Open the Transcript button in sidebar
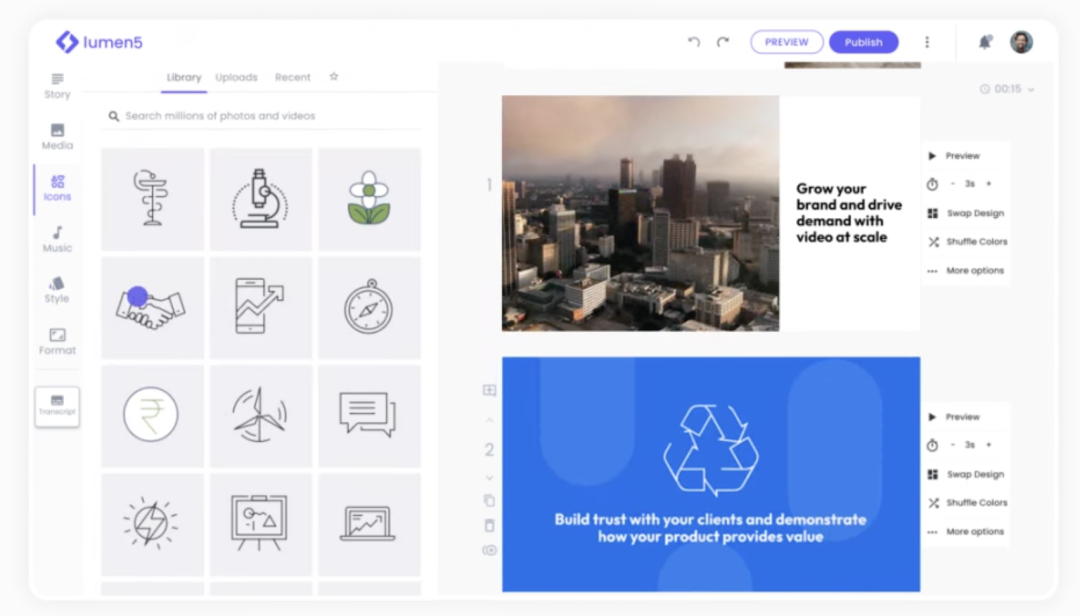Screen dimensions: 1080x616 [x=57, y=406]
